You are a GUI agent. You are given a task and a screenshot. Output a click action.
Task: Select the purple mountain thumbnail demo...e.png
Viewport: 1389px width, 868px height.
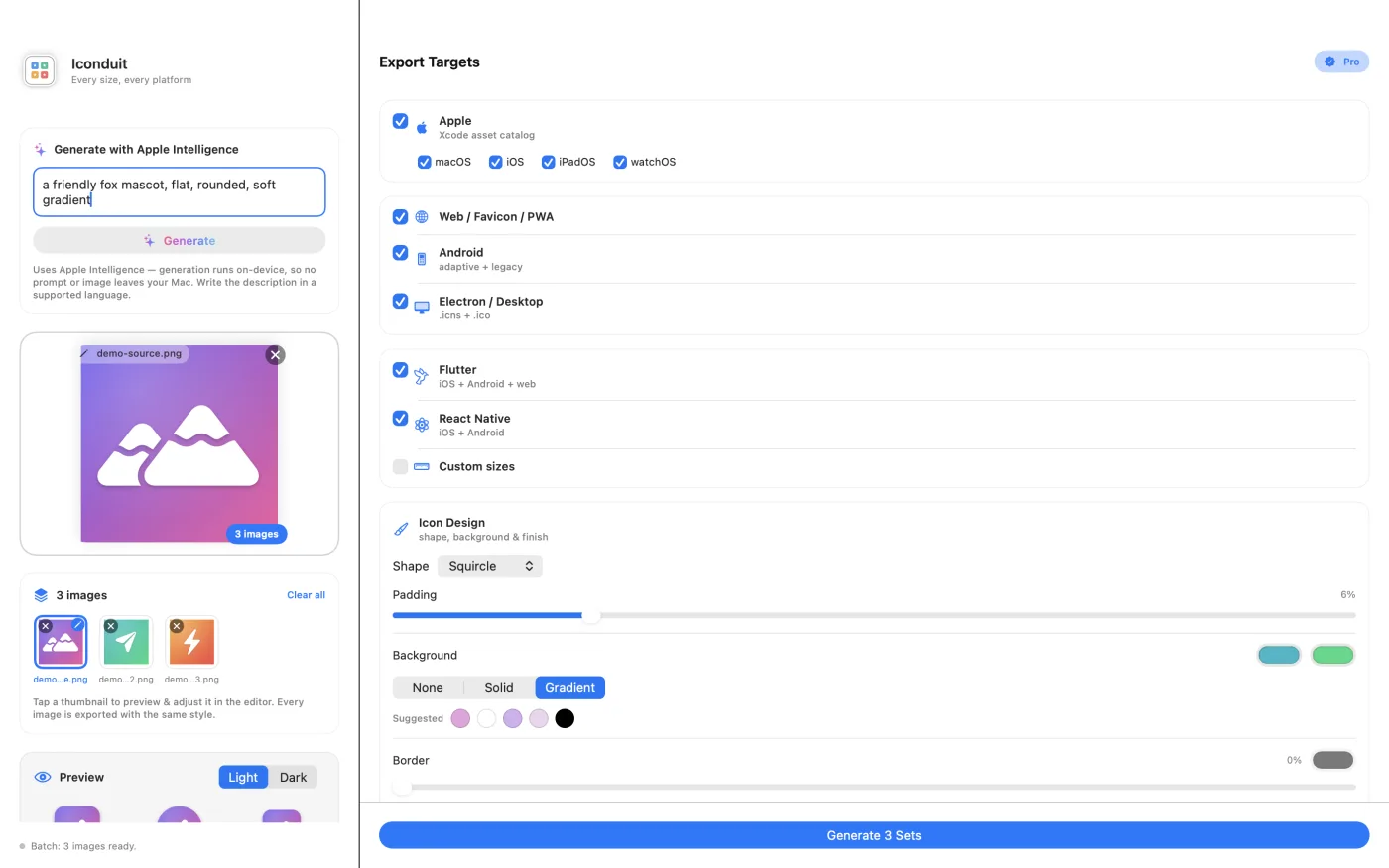click(x=61, y=642)
